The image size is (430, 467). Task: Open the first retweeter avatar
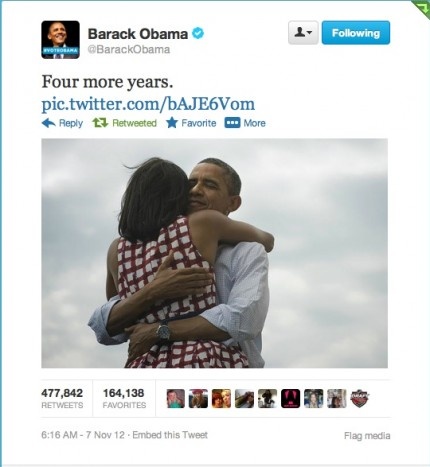[x=176, y=398]
